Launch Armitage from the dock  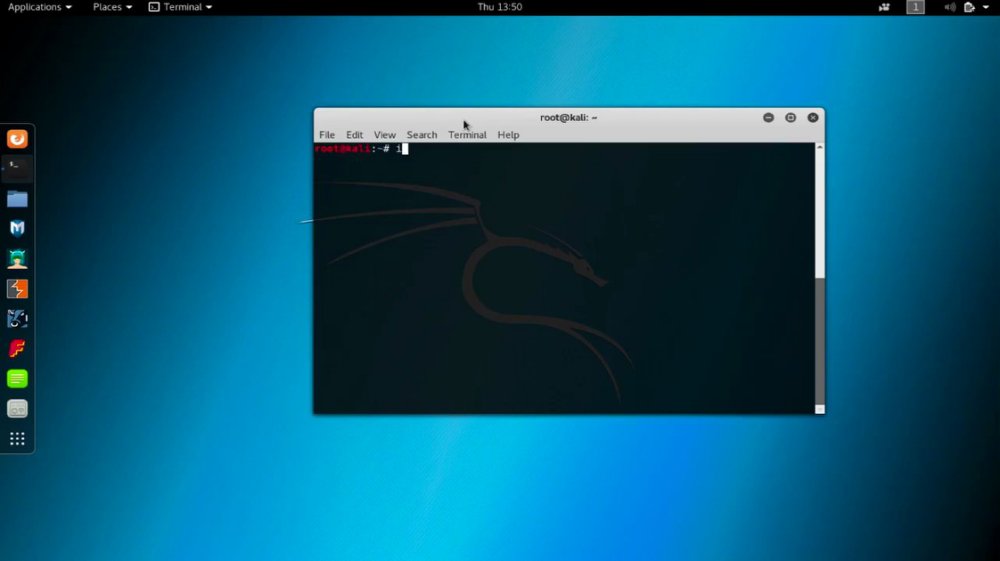17,259
